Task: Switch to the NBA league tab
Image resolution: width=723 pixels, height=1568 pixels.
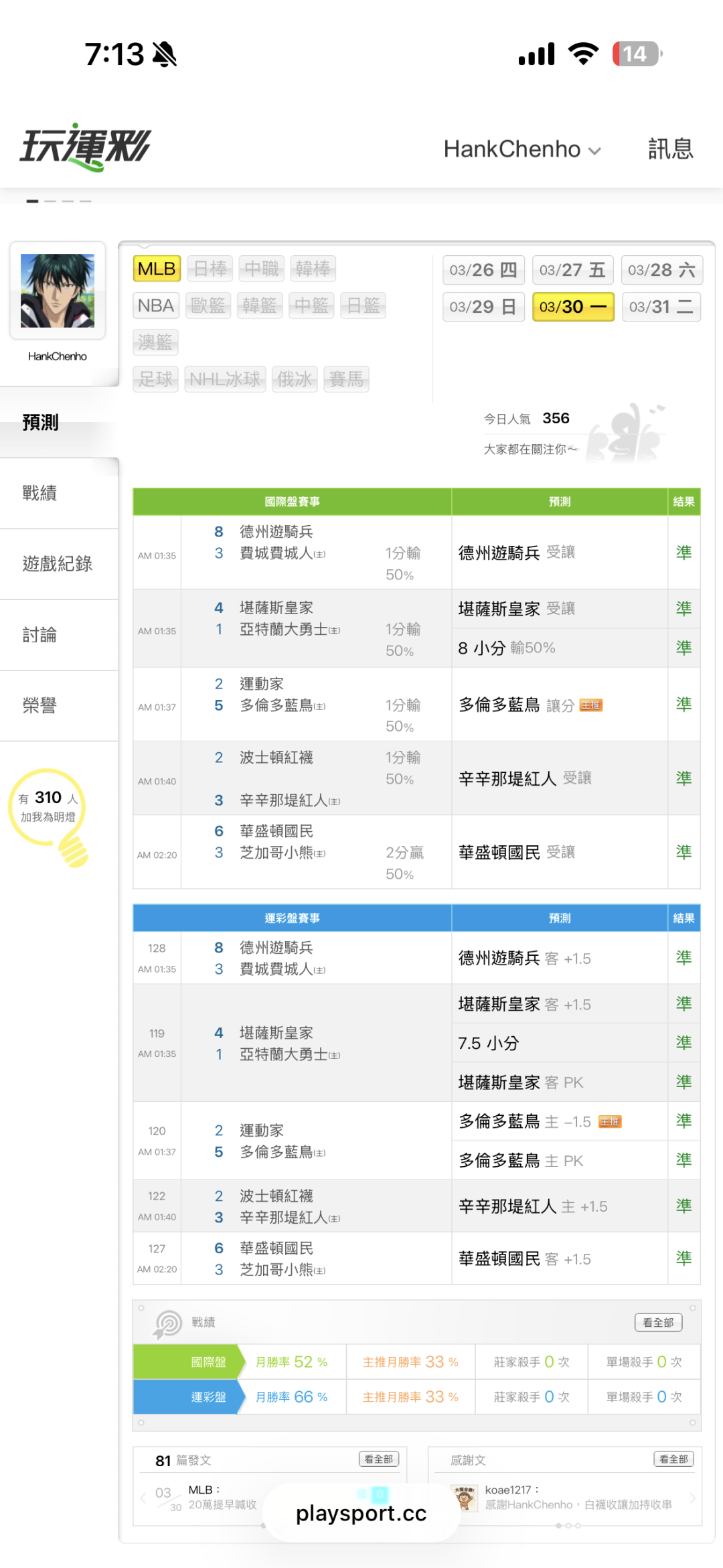Action: pos(156,306)
